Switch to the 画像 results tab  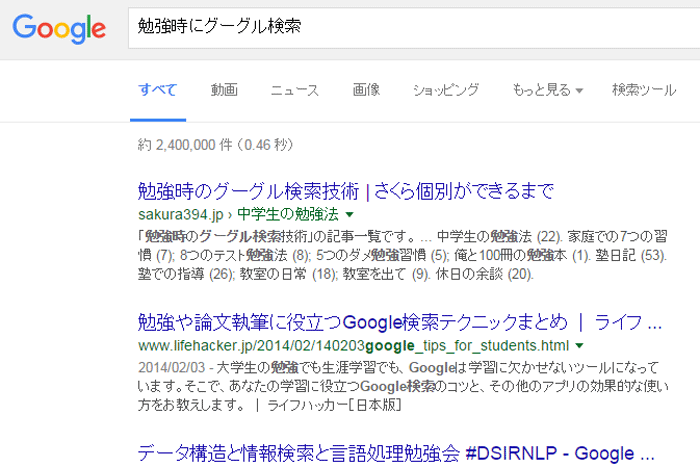point(366,90)
